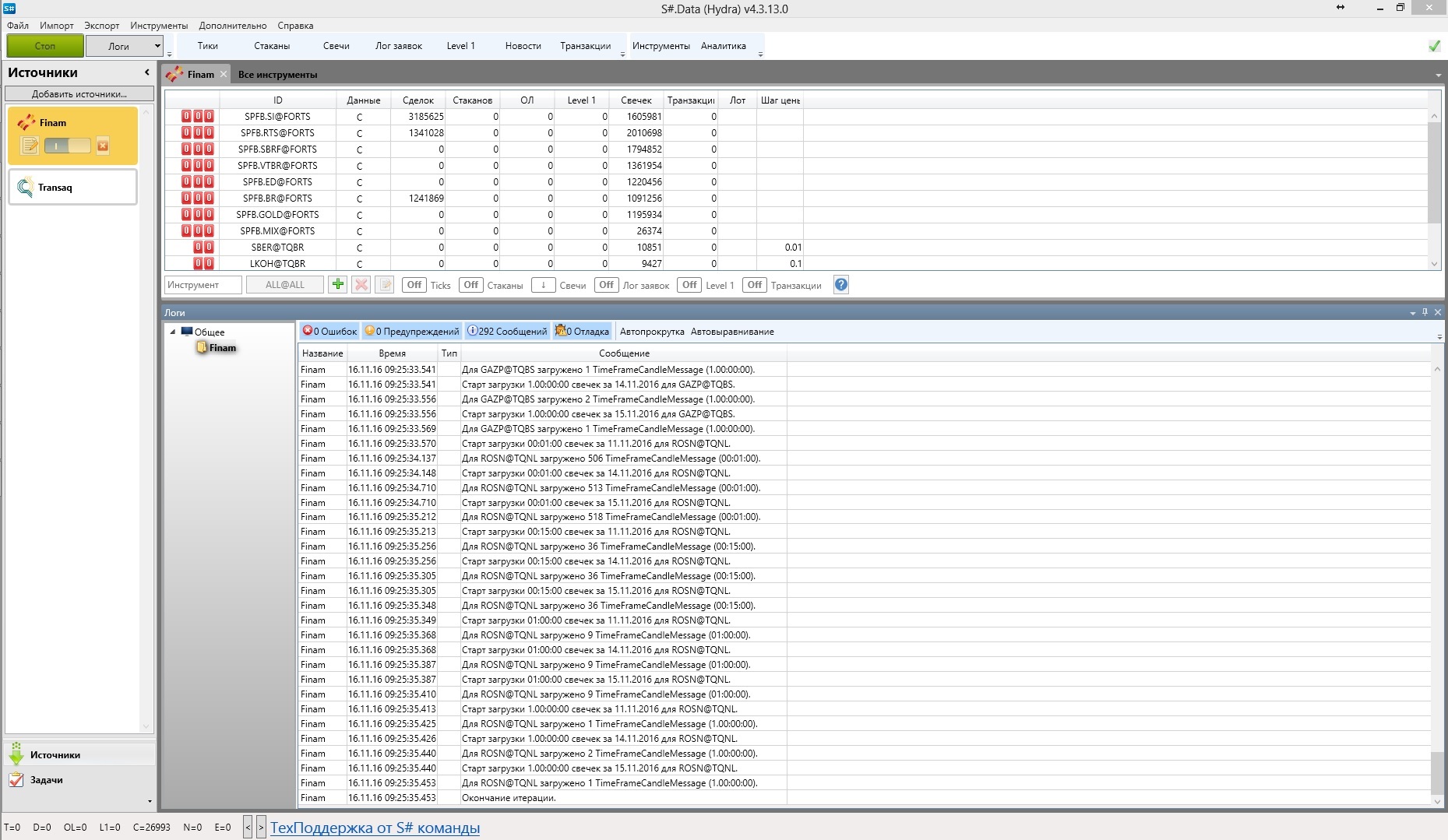This screenshot has width=1448, height=840.
Task: Close the Логи panel
Action: (1438, 312)
